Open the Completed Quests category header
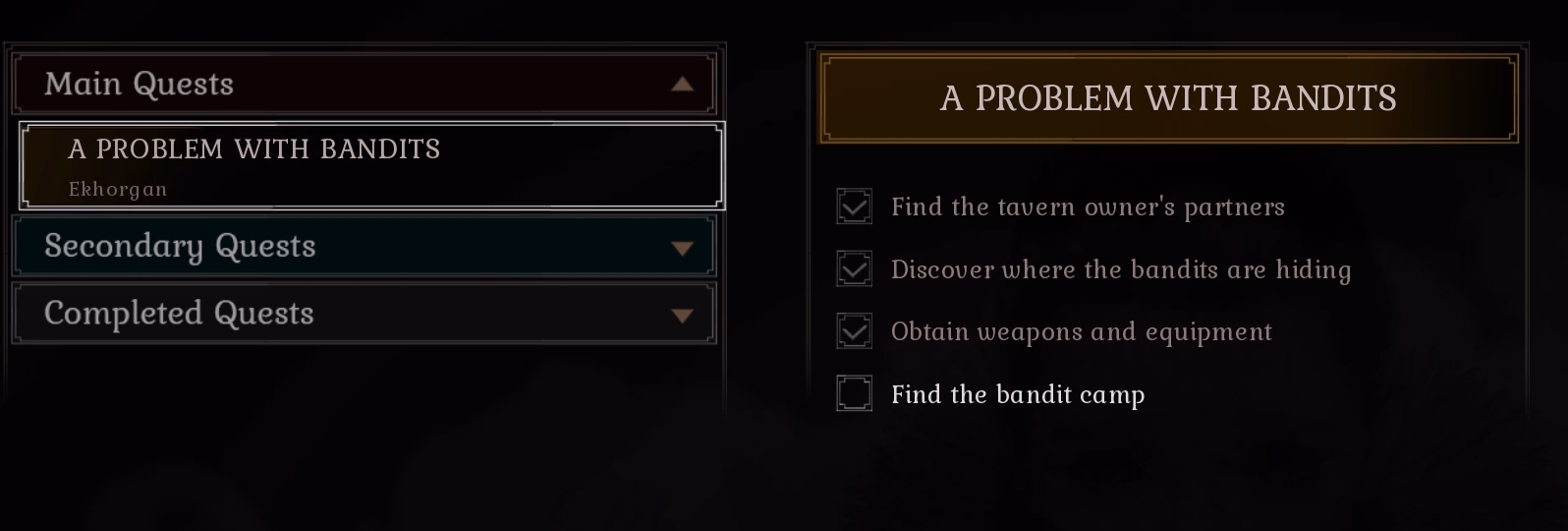The width and height of the screenshot is (1568, 531). tap(179, 313)
